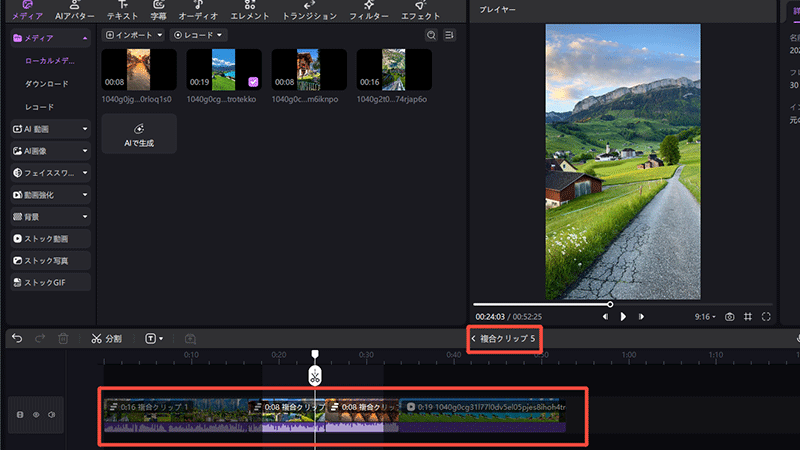Open the レコード dropdown in media toolbar
800x450 pixels.
(x=198, y=35)
